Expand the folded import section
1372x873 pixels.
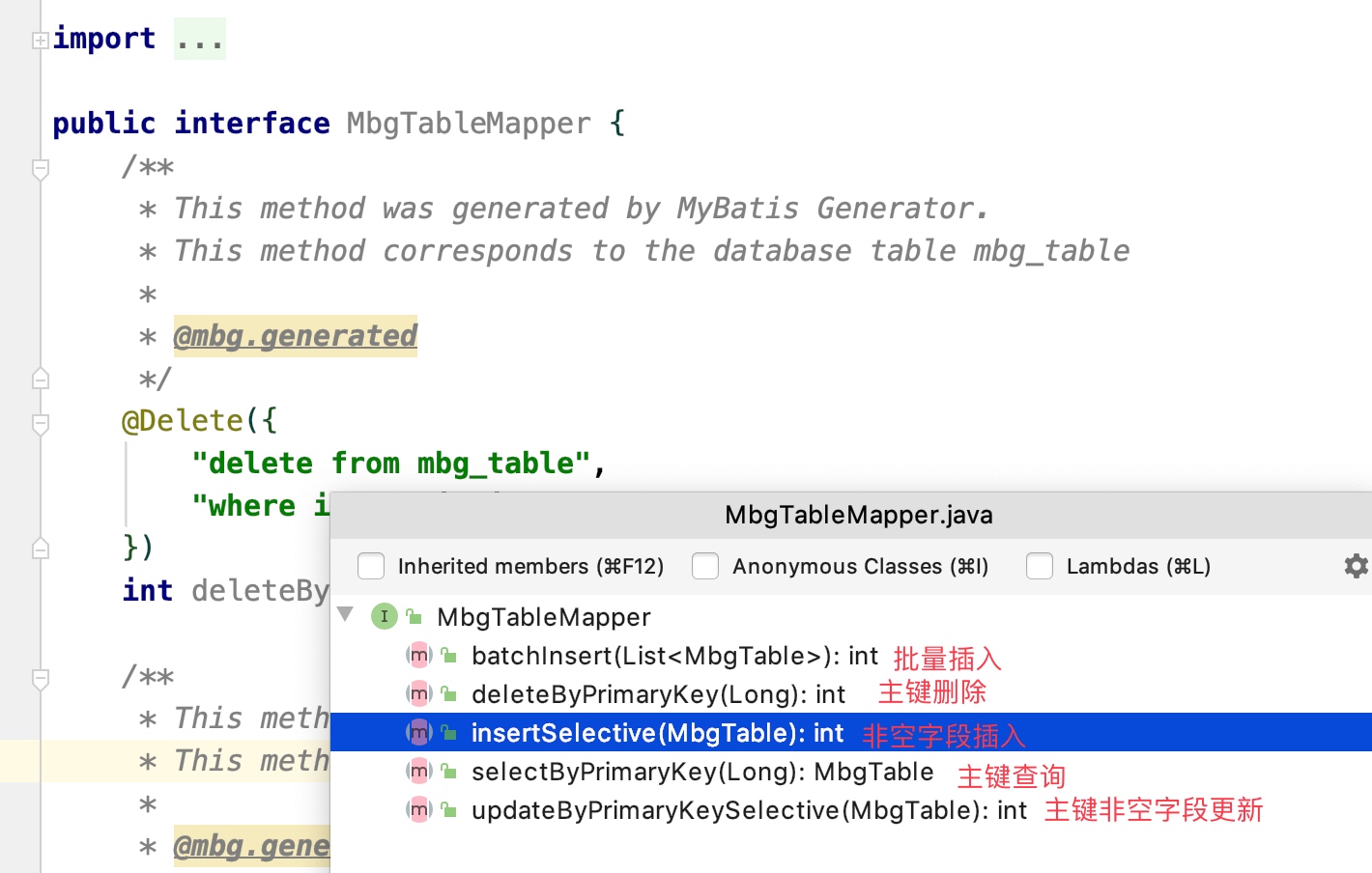[x=41, y=41]
